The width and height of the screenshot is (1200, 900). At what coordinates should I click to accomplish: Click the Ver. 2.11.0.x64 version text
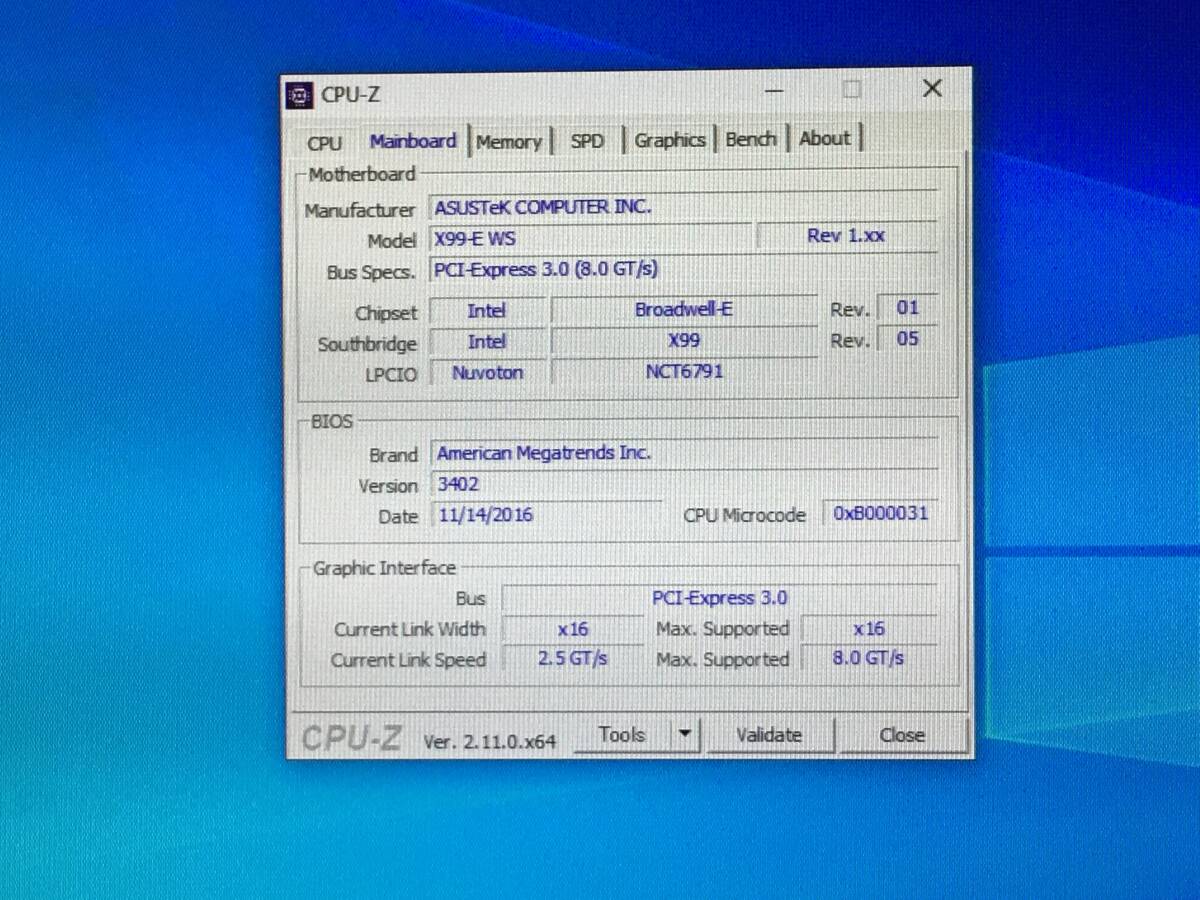(x=490, y=742)
